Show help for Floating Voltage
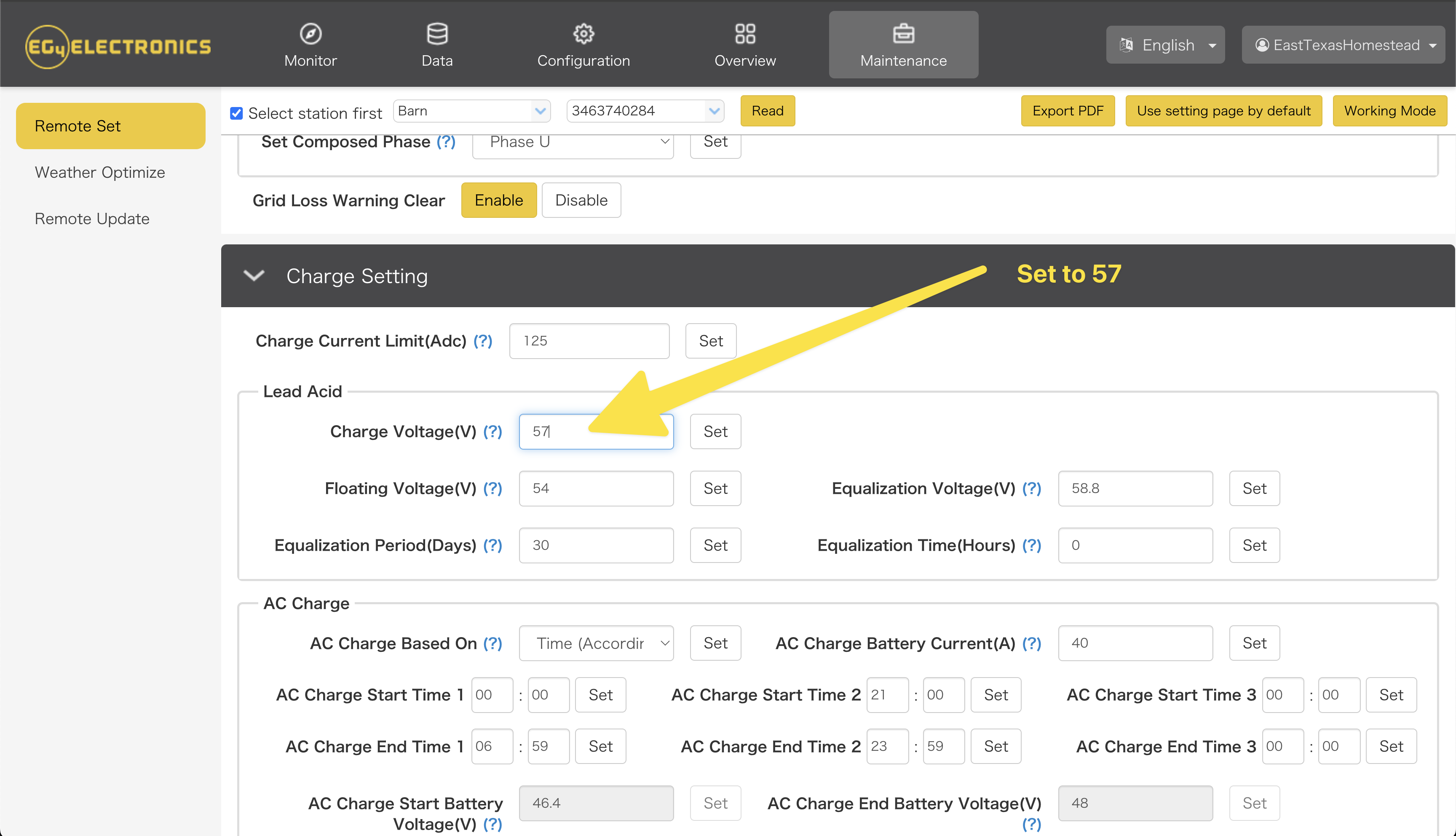This screenshot has width=1456, height=836. point(492,488)
